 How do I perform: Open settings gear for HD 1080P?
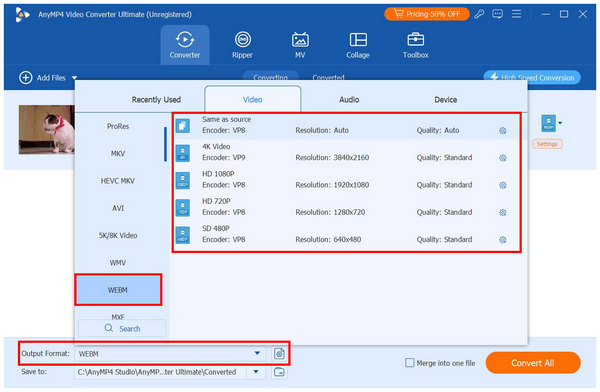(x=503, y=185)
